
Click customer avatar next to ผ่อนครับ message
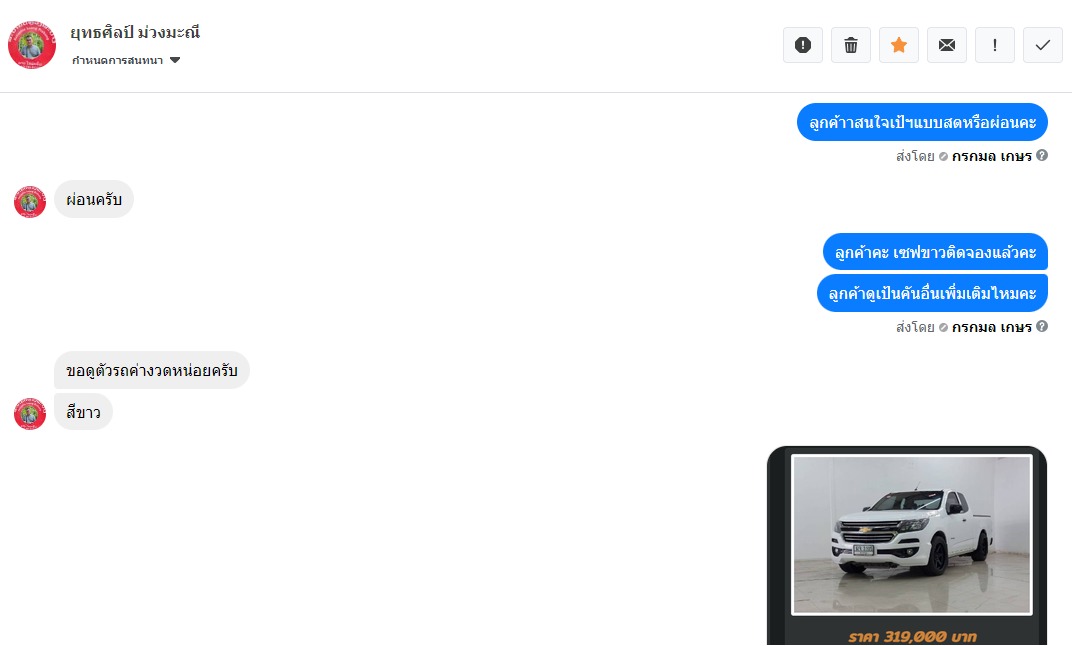click(x=30, y=202)
